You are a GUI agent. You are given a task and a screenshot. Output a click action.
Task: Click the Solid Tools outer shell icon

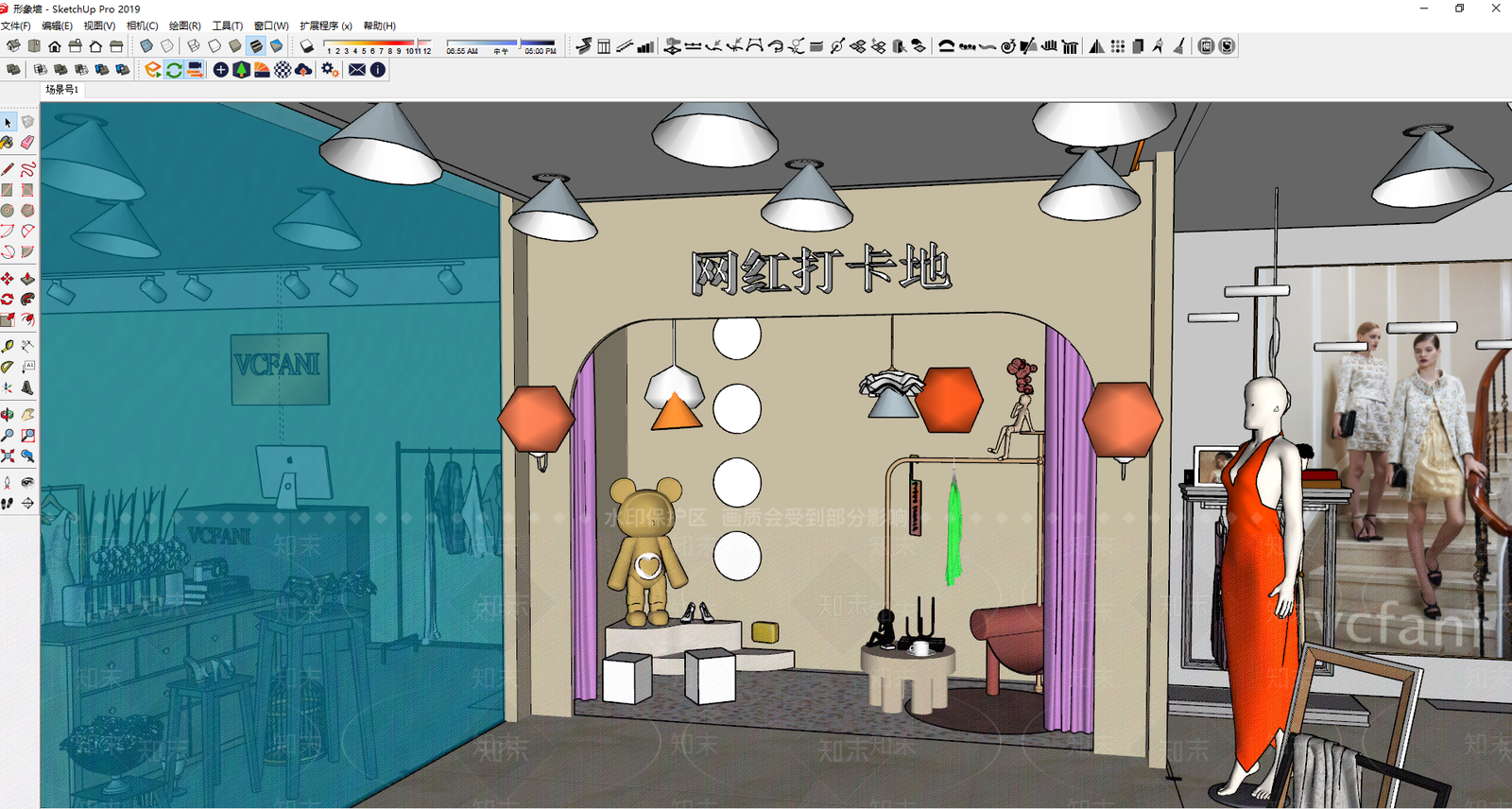click(x=13, y=70)
